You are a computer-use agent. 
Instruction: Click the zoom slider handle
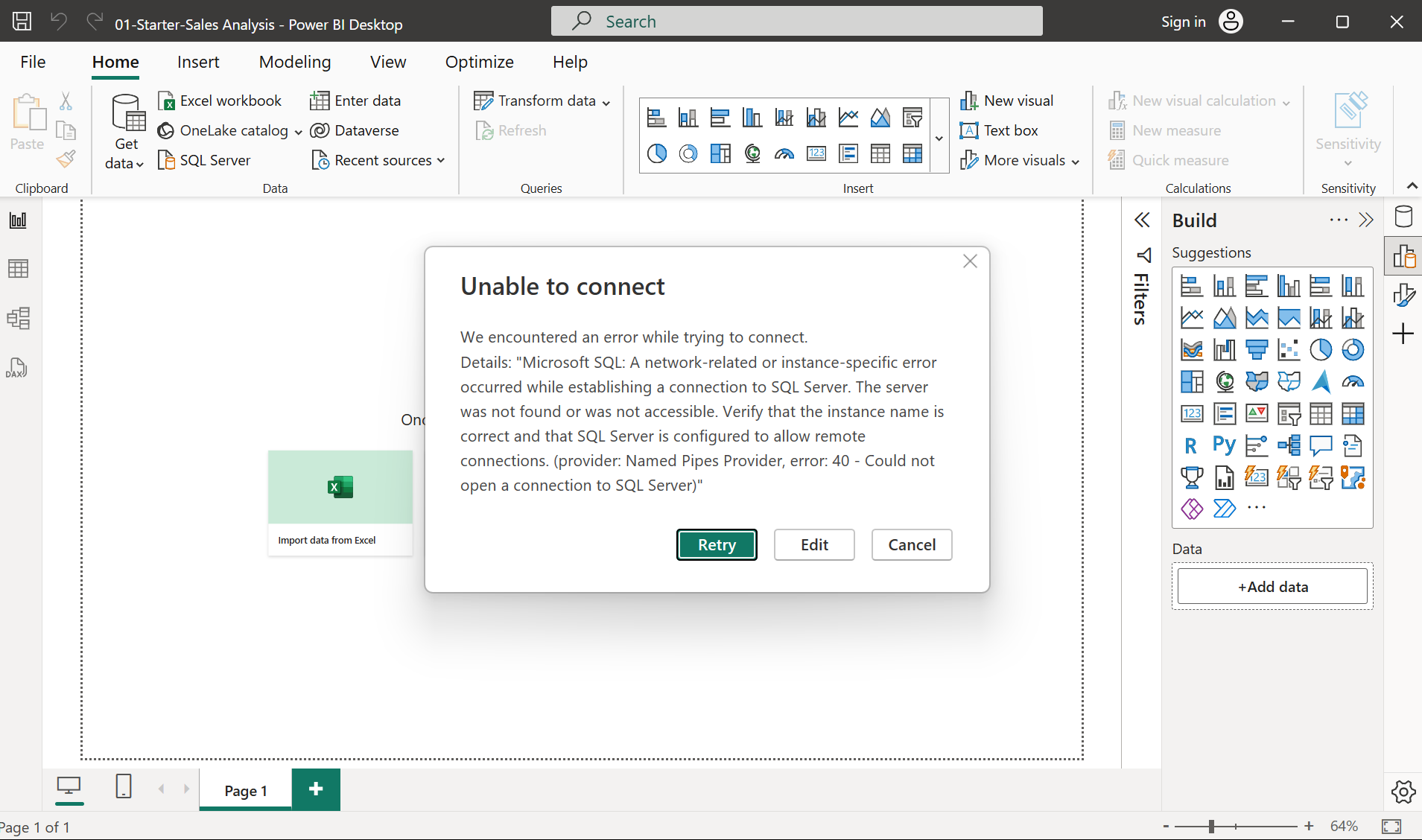click(x=1212, y=826)
